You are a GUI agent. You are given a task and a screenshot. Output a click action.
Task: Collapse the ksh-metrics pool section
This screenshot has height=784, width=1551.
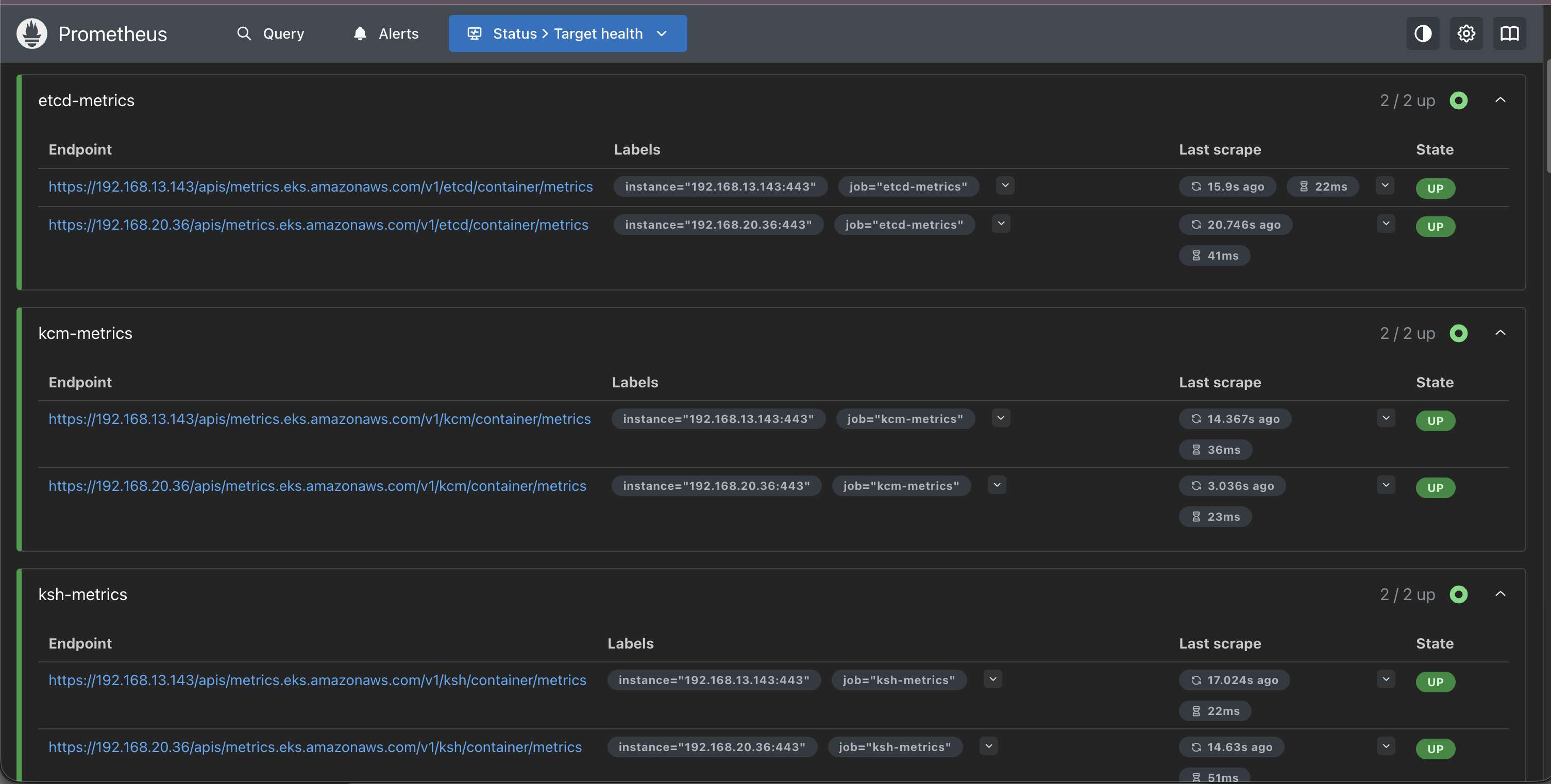pos(1501,594)
